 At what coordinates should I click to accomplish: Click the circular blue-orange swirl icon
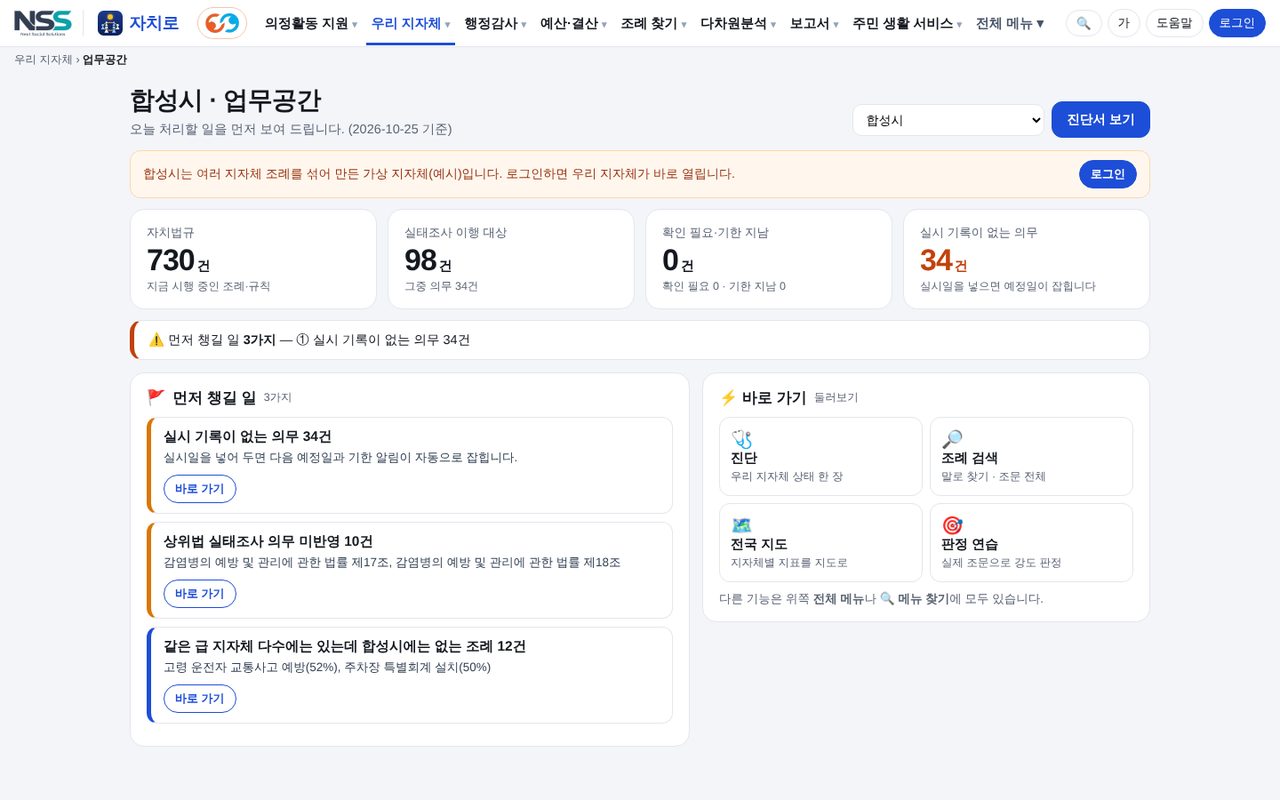(x=222, y=23)
